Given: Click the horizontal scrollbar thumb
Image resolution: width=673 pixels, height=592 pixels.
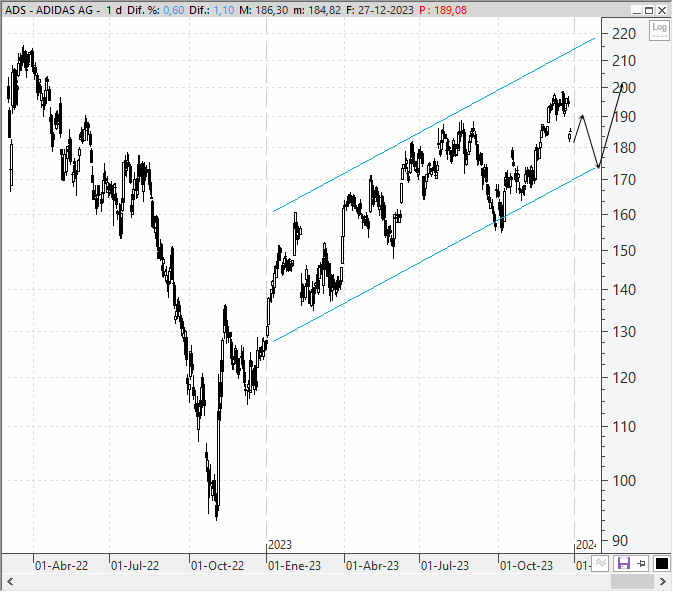Looking at the screenshot, I should point(632,582).
